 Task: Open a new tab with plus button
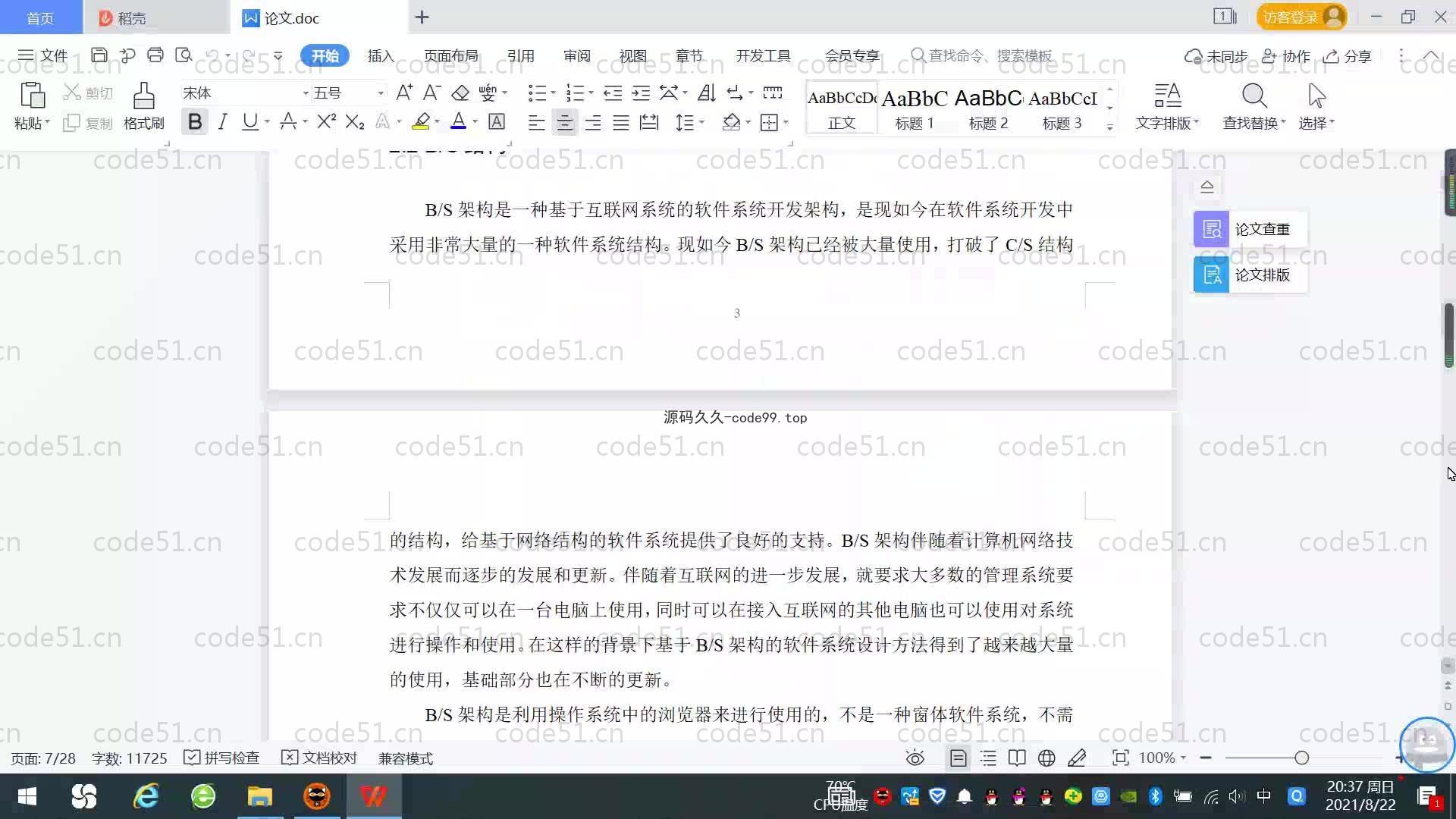click(x=422, y=17)
